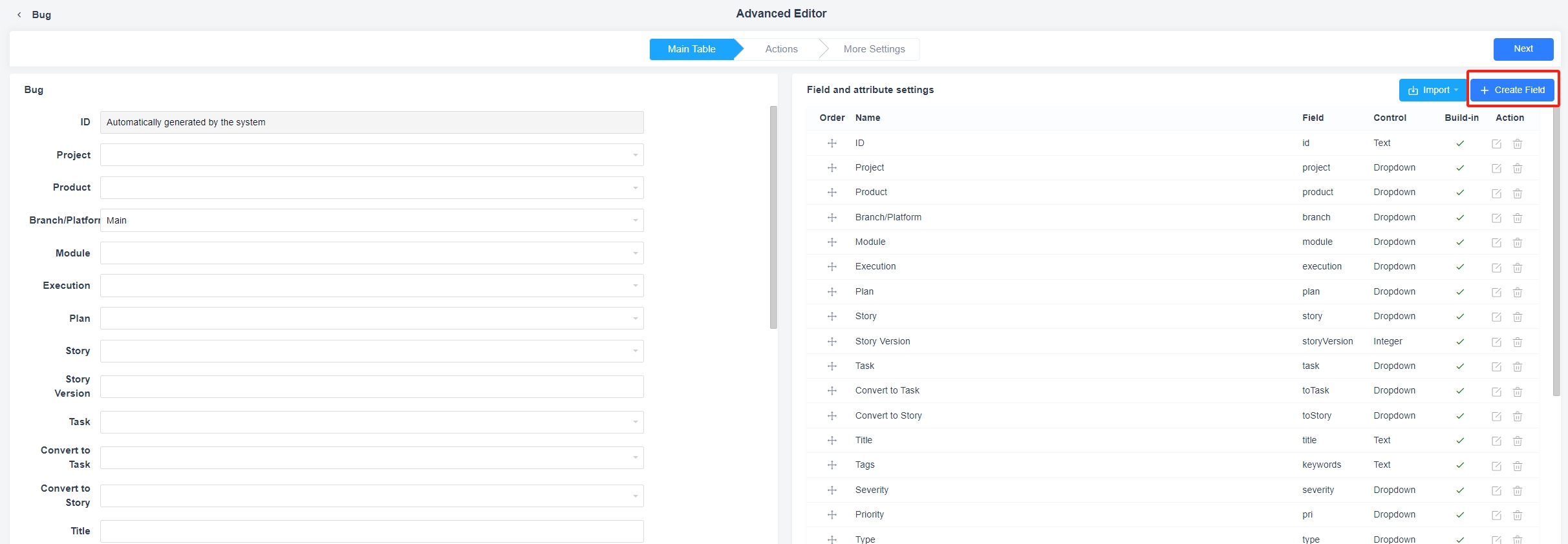Click the Control column header
1568x544 pixels.
[1390, 118]
